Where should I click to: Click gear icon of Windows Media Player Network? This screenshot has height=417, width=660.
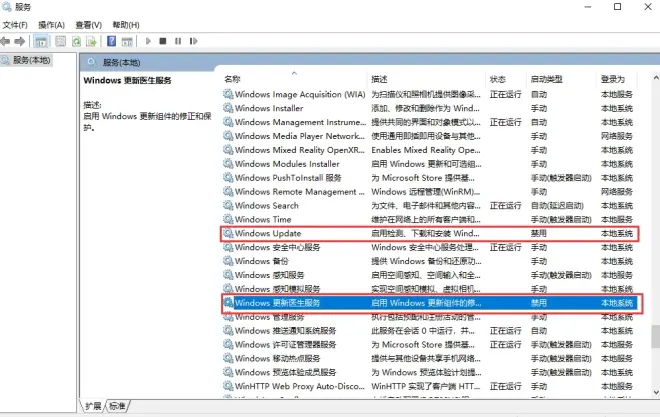(x=228, y=136)
